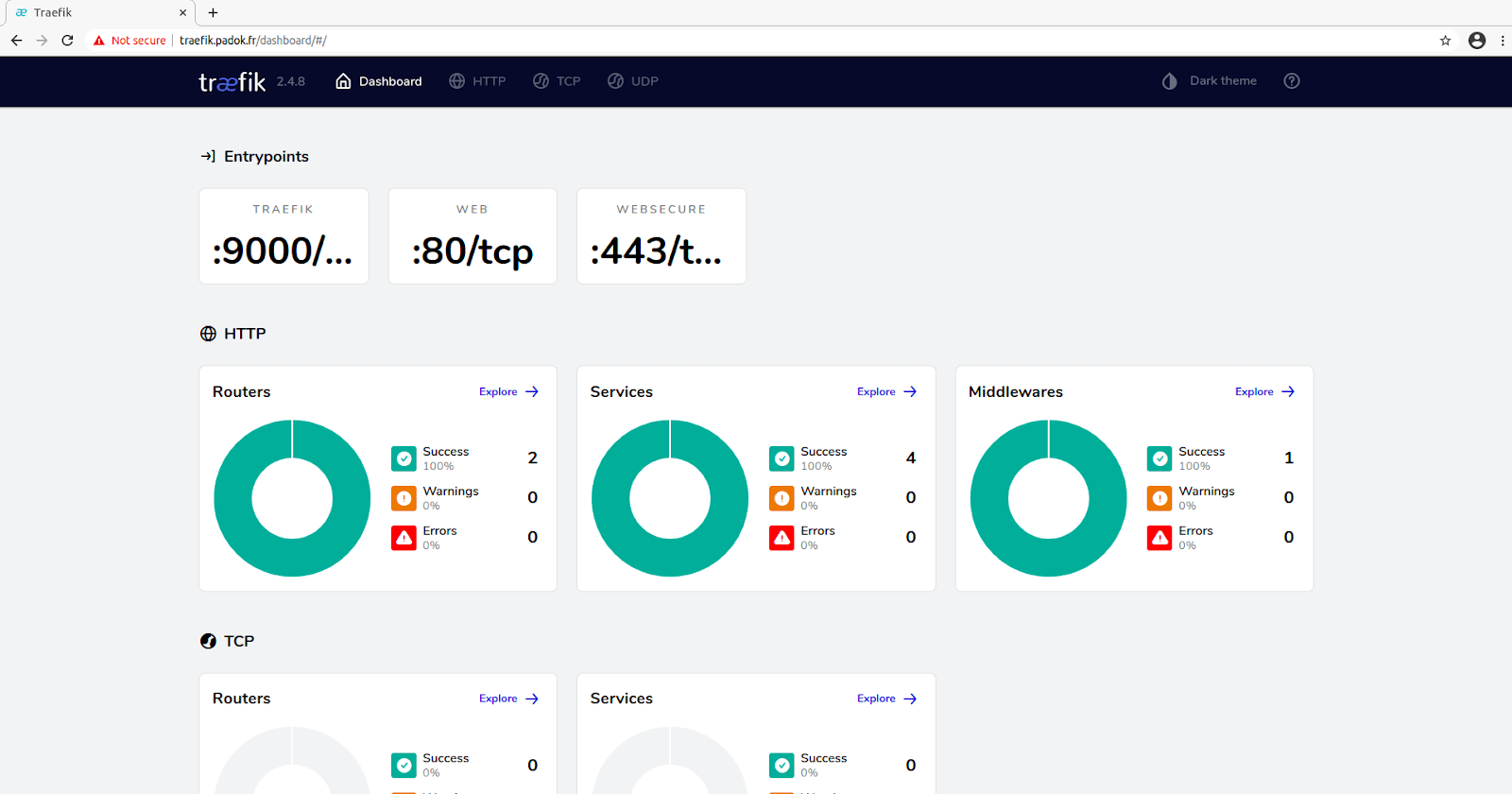This screenshot has height=794, width=1512.
Task: Click the version number 2.4.8
Action: 291,81
